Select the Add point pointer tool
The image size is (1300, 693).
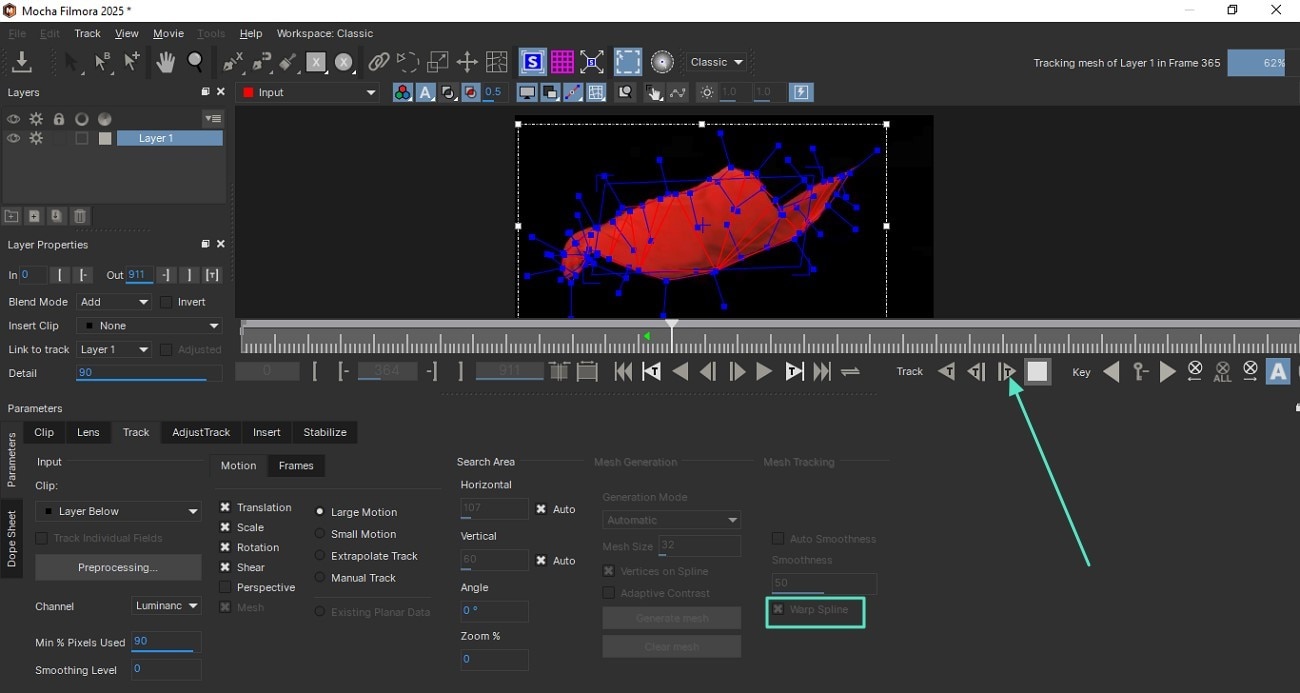[x=131, y=62]
